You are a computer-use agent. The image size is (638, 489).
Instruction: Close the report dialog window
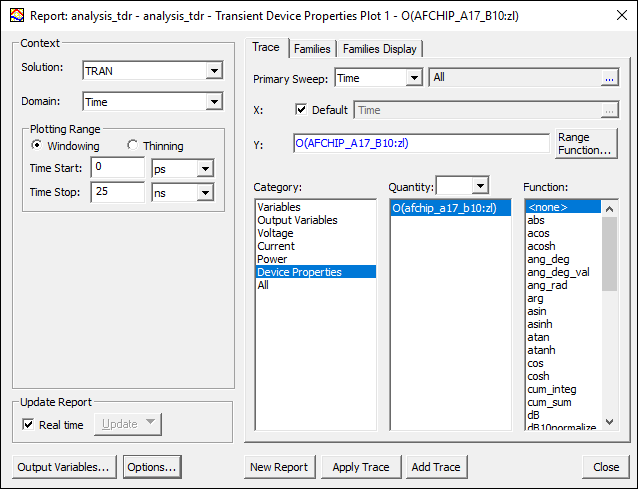(x=622, y=15)
